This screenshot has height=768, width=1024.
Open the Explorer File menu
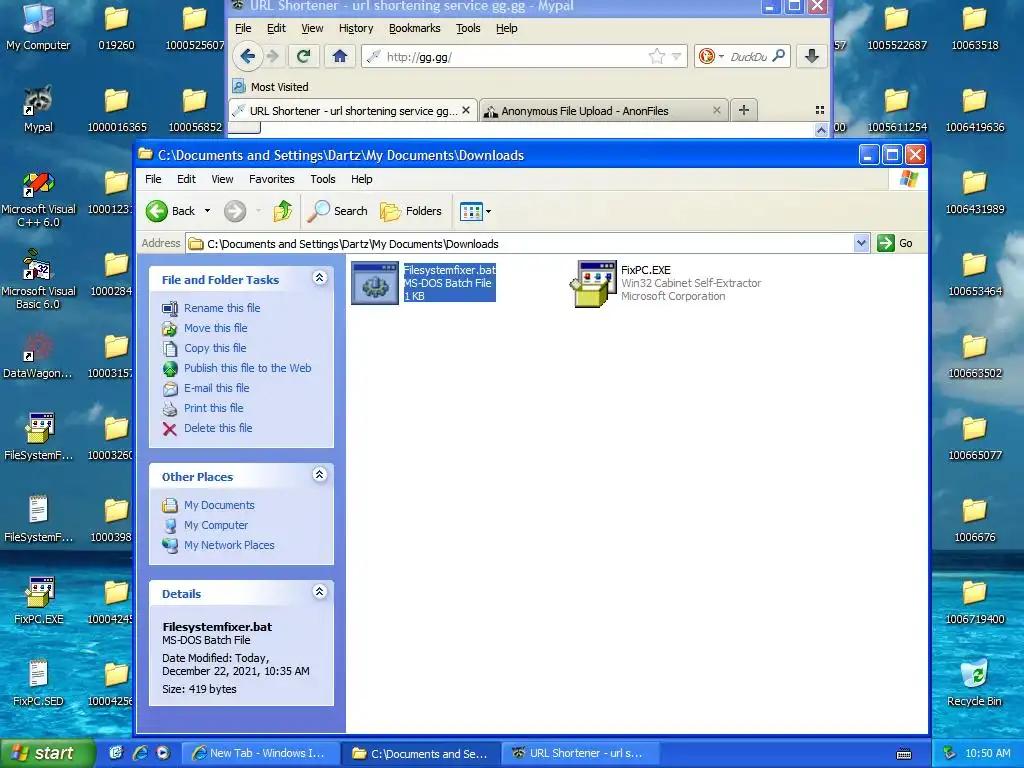(x=153, y=179)
